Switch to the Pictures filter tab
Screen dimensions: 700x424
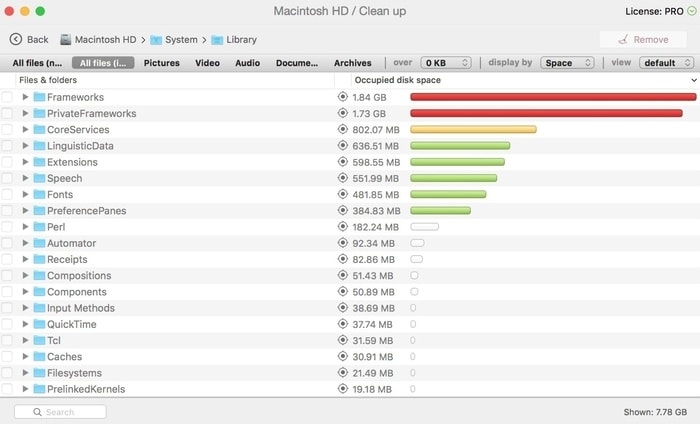click(x=161, y=63)
